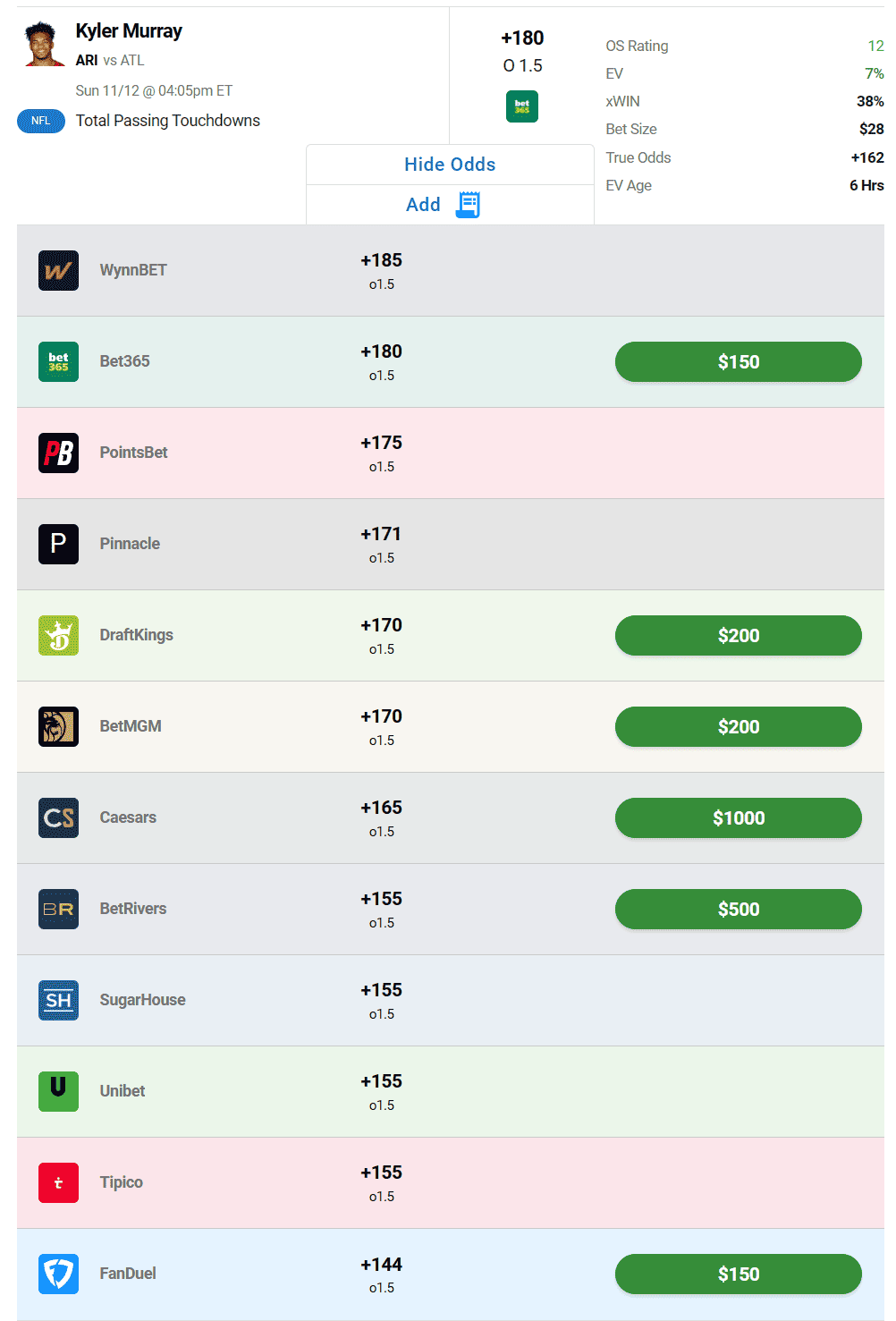Click the Caesars CS logo icon

tap(58, 817)
